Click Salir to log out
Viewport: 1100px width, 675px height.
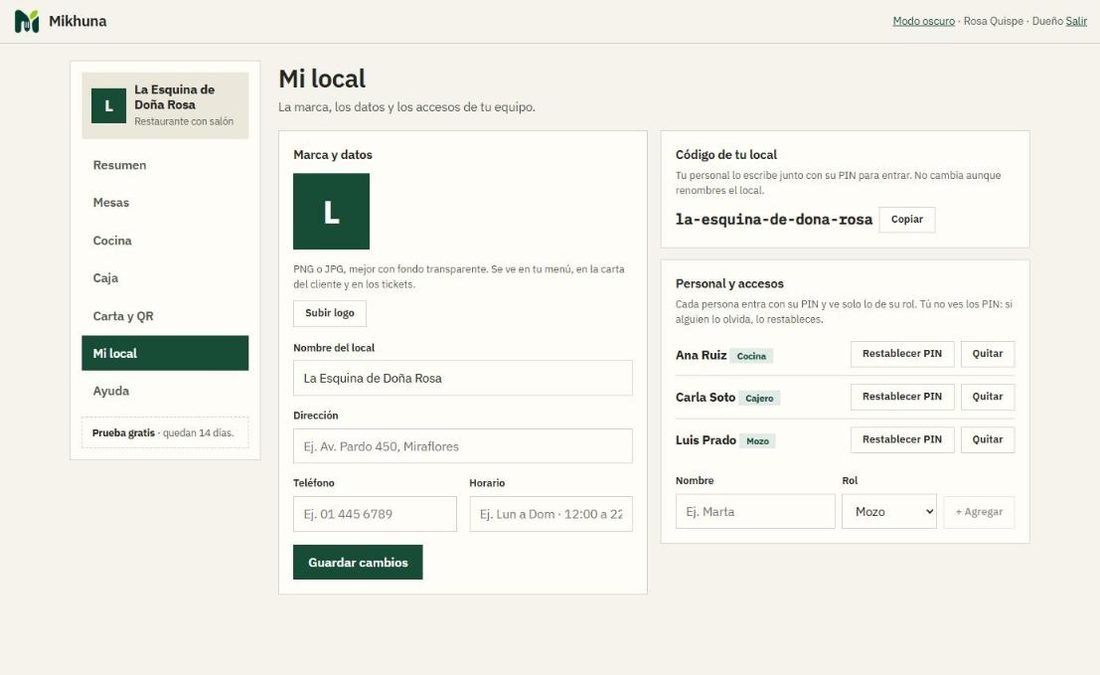click(1076, 21)
